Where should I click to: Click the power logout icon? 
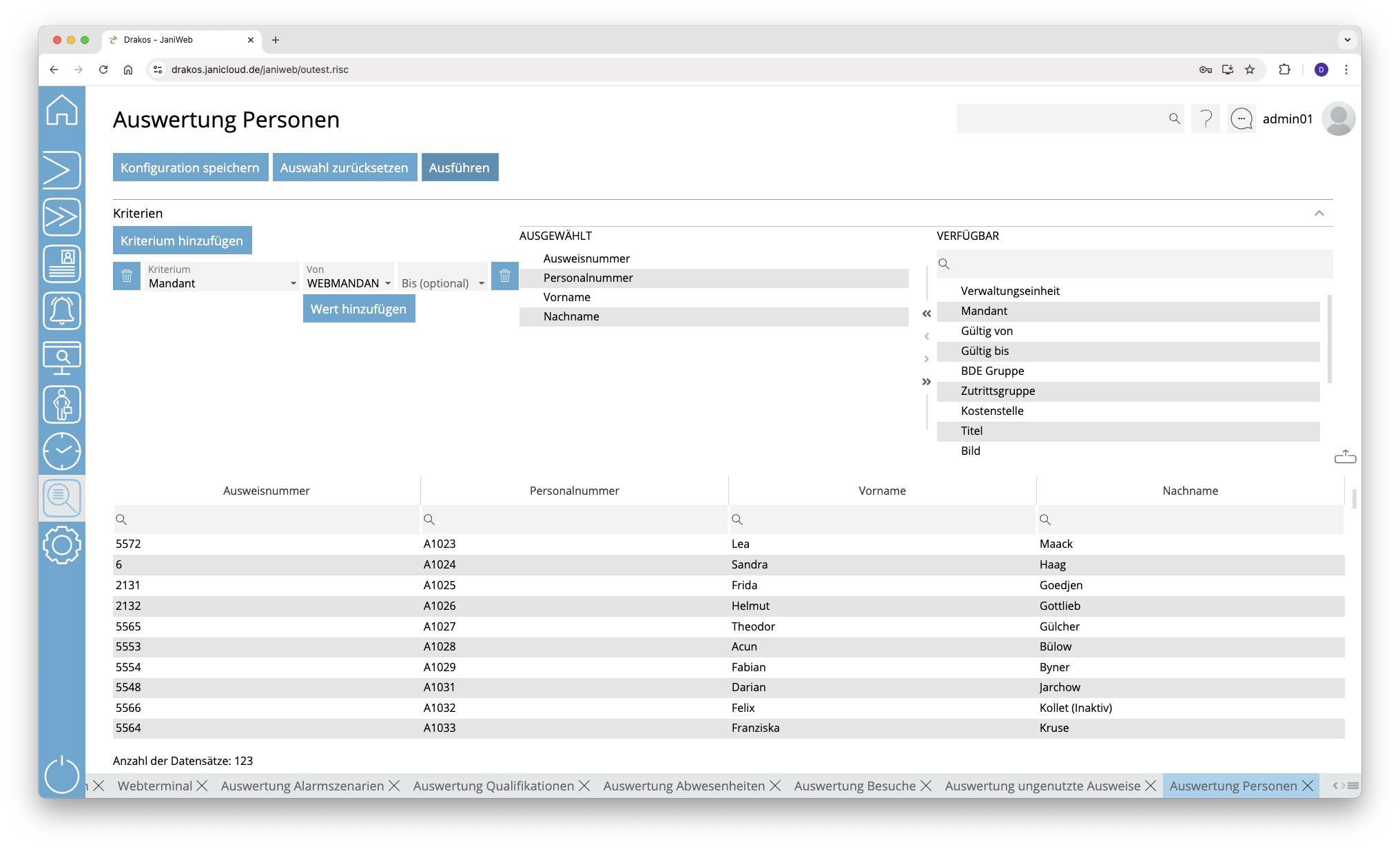tap(62, 775)
